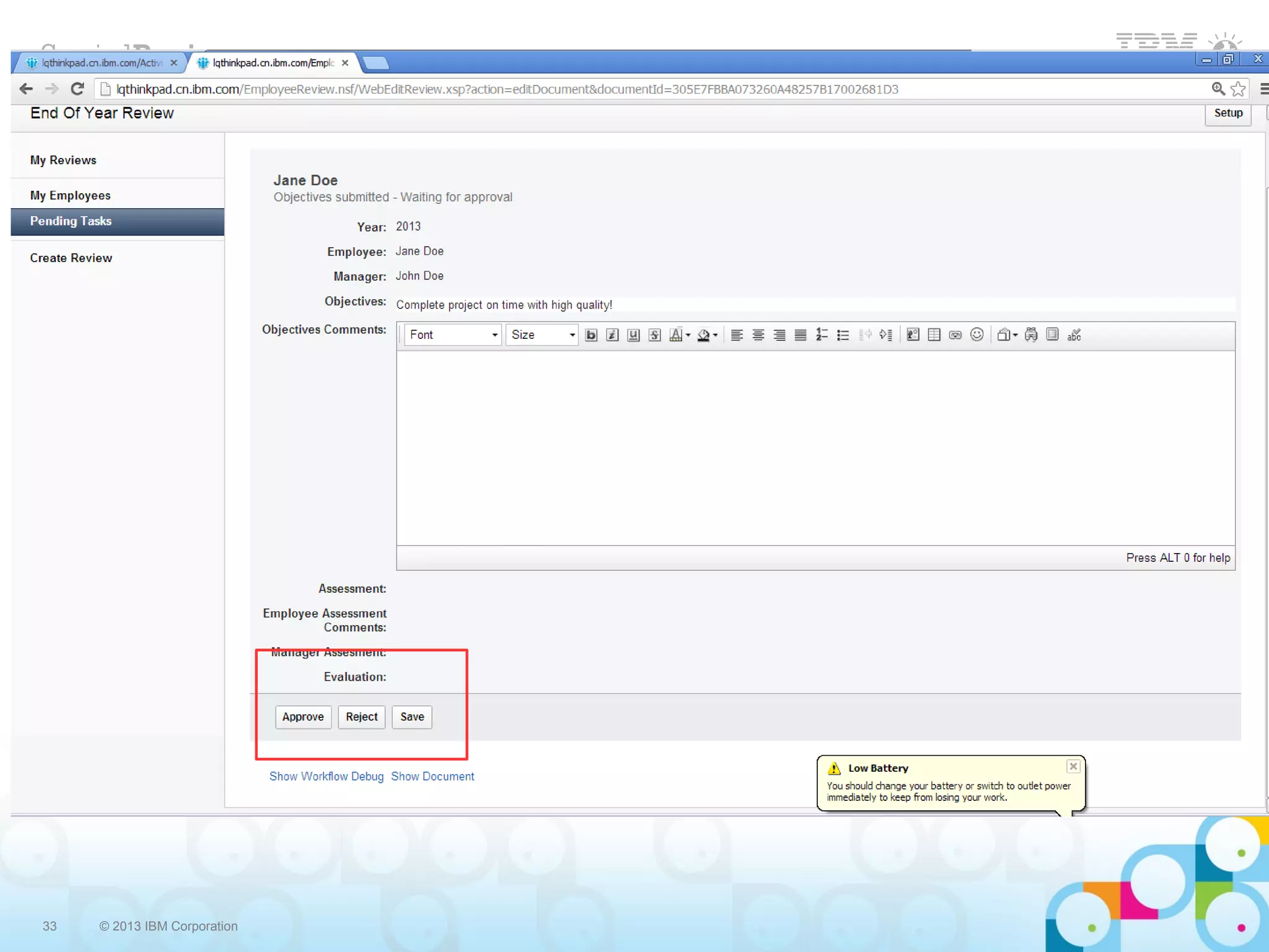Viewport: 1269px width, 952px height.
Task: Click the Reject button
Action: pos(361,717)
